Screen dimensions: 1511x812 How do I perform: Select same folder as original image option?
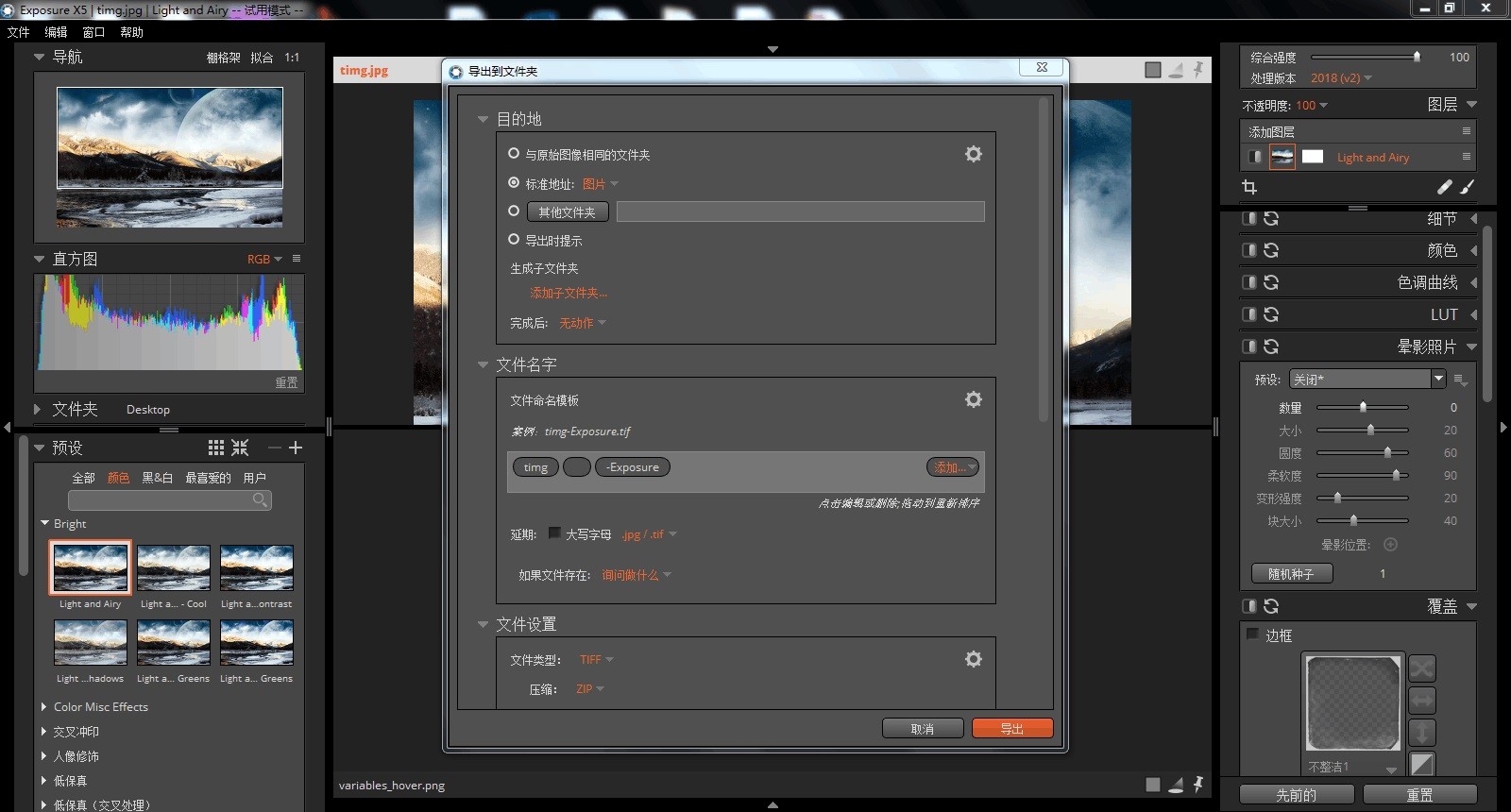pos(514,153)
